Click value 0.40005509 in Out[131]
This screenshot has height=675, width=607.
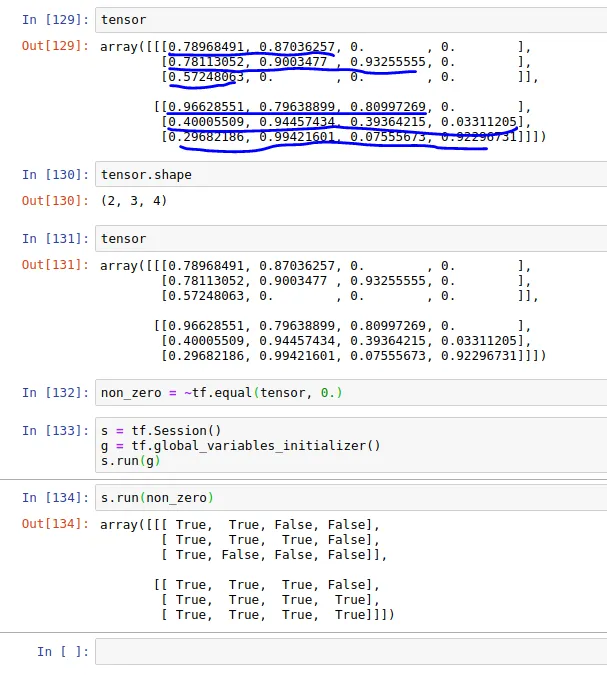(x=206, y=341)
